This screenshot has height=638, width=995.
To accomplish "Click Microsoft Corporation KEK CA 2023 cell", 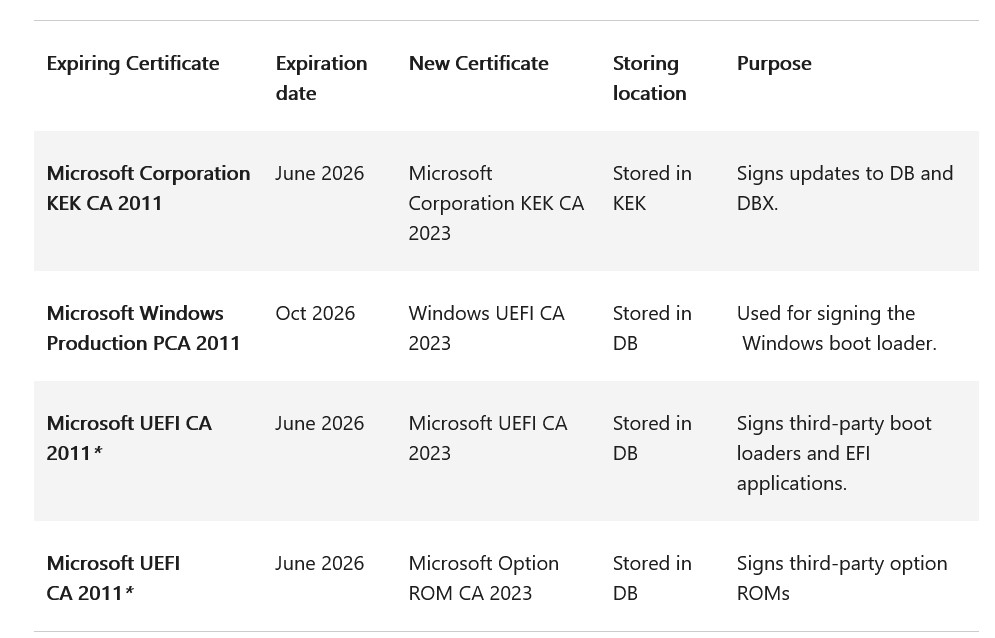I will (x=496, y=203).
